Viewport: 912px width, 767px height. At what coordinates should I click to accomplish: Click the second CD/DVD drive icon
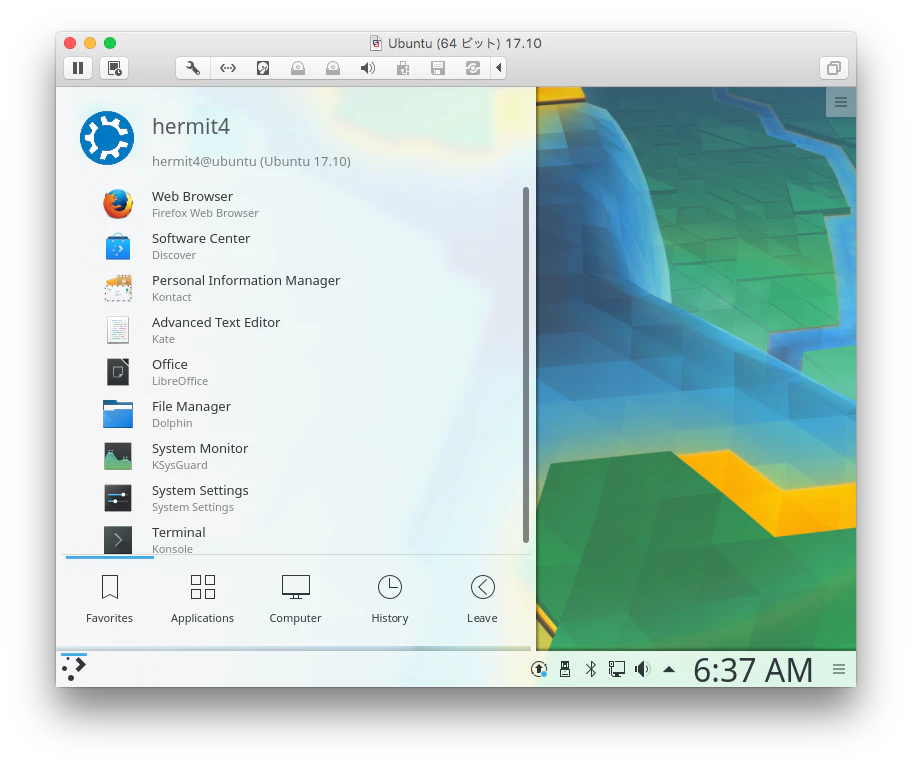click(x=333, y=68)
